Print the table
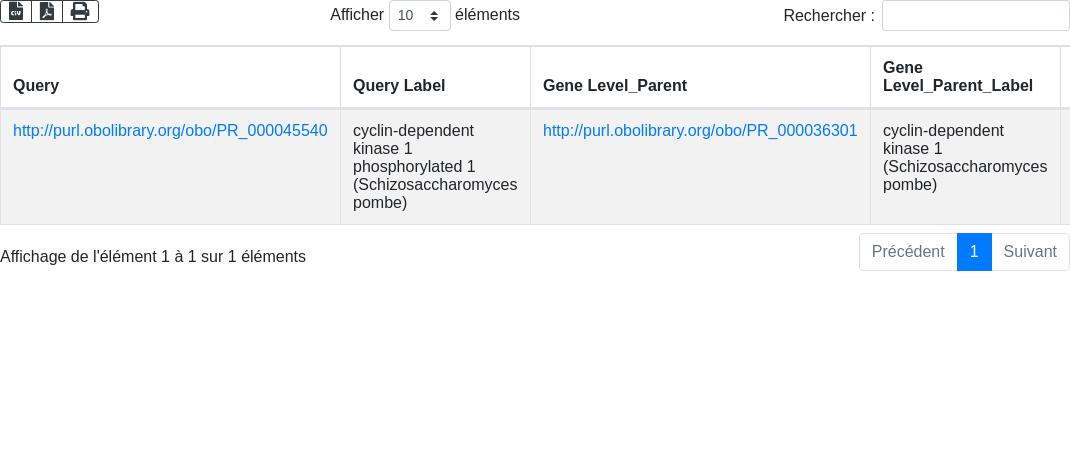 coord(80,11)
